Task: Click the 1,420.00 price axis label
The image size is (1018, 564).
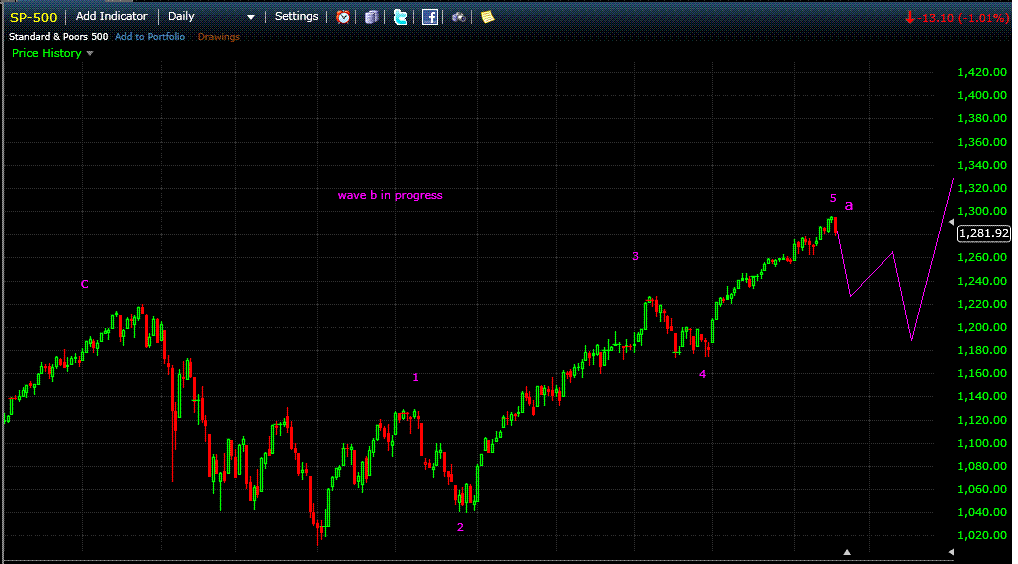Action: 982,72
